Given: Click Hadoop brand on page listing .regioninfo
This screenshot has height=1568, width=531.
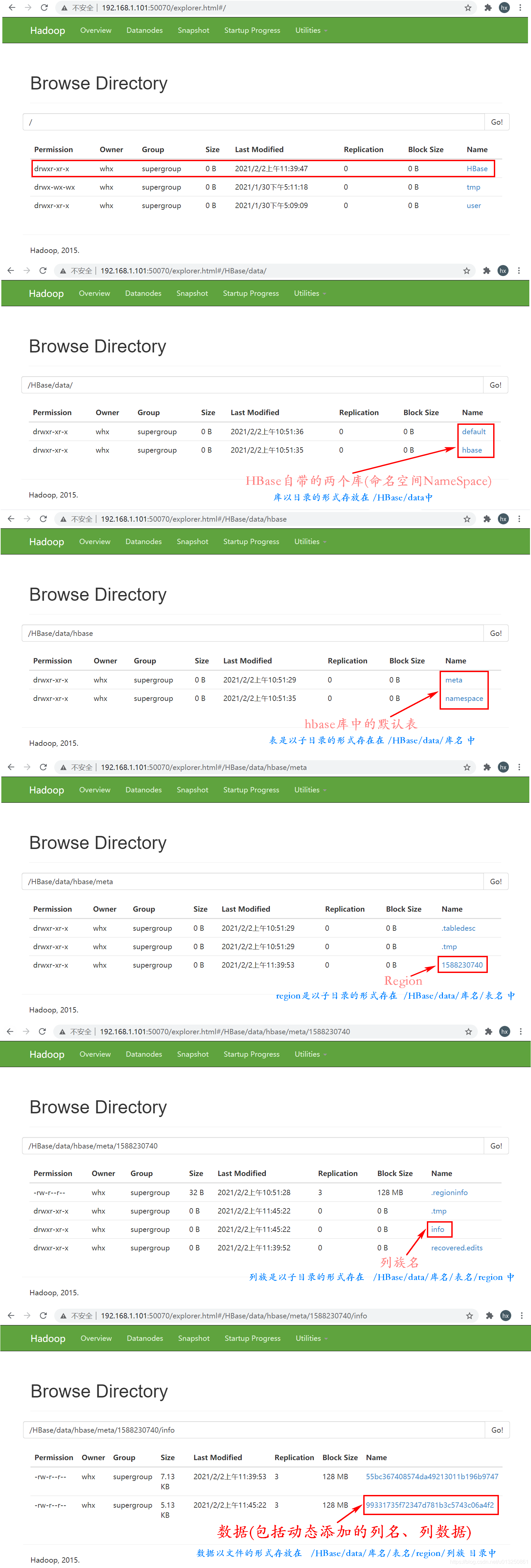Looking at the screenshot, I should point(47,1055).
